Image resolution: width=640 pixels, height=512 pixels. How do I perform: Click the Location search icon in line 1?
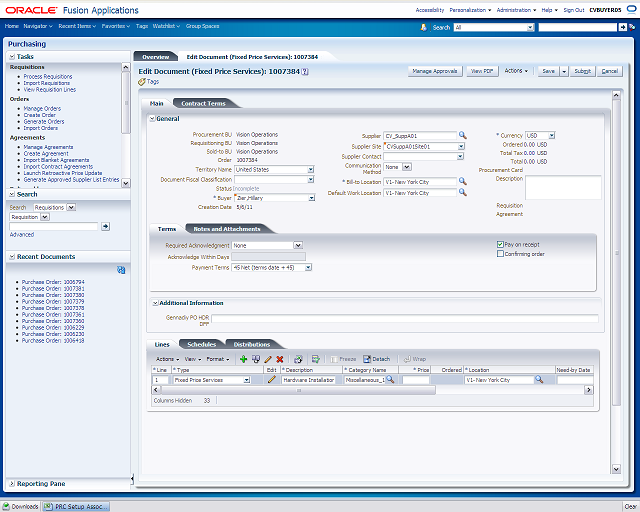pos(539,380)
